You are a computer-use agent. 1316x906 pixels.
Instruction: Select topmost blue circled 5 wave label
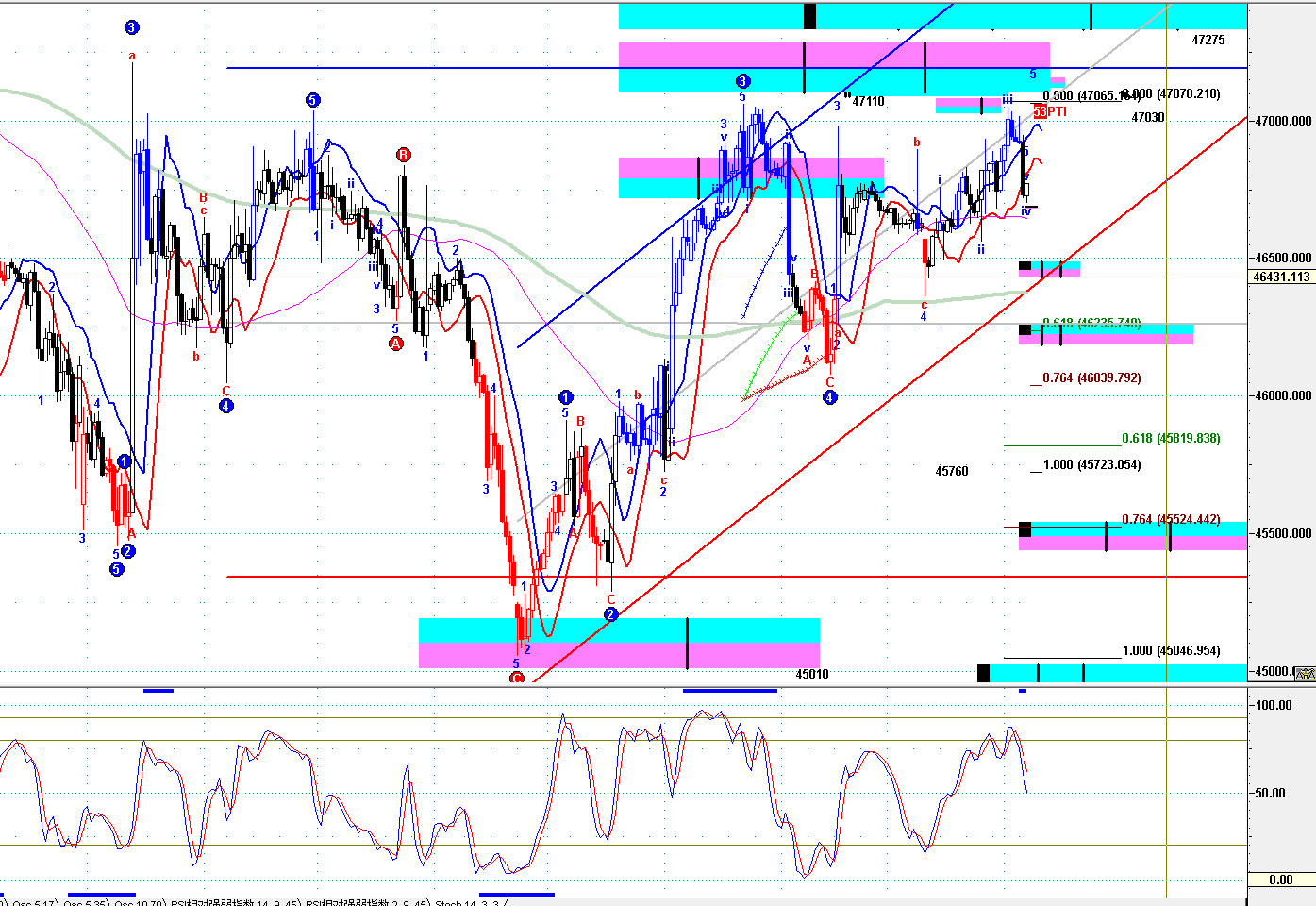[x=312, y=100]
